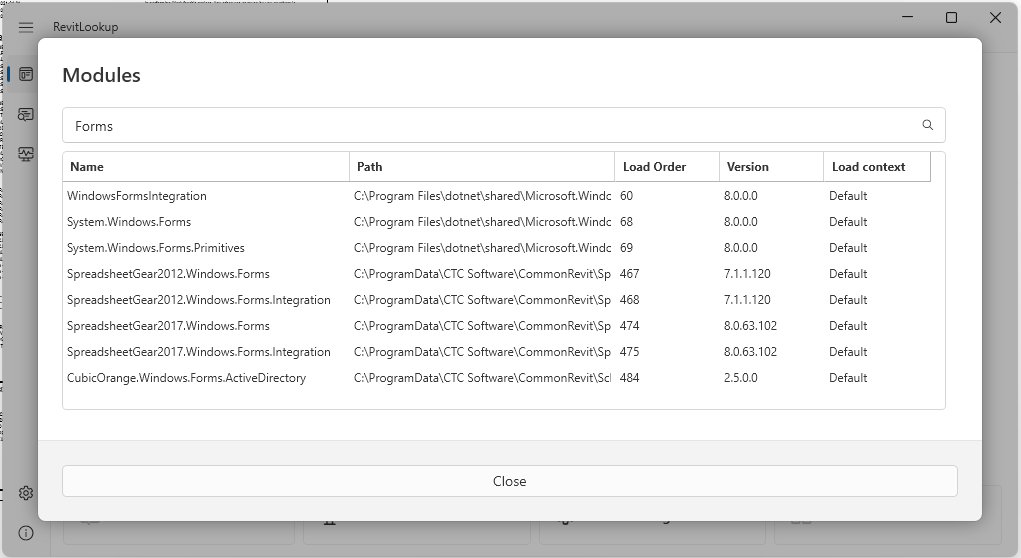Select SpreadsheetGear2017.Windows.Forms.Integration module
Screen dimensions: 1021x558
tap(199, 352)
